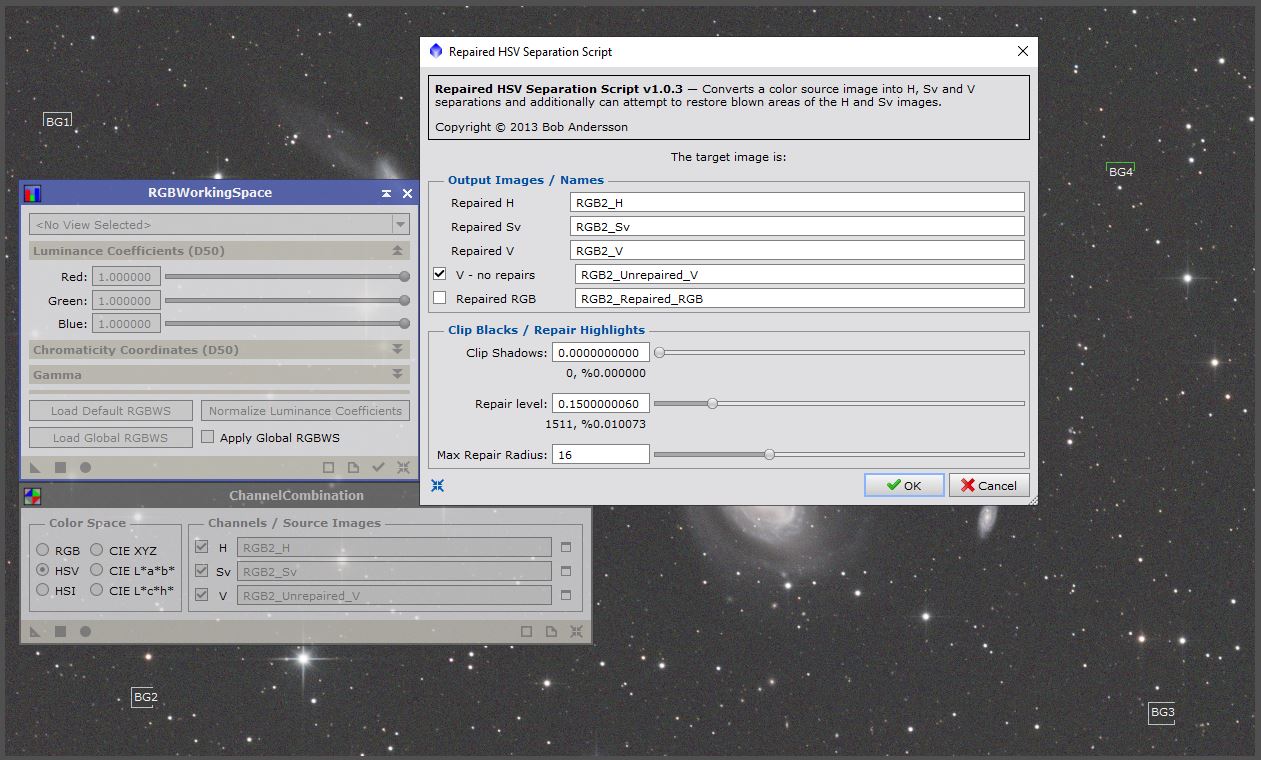
Task: Click the OK button
Action: click(904, 485)
